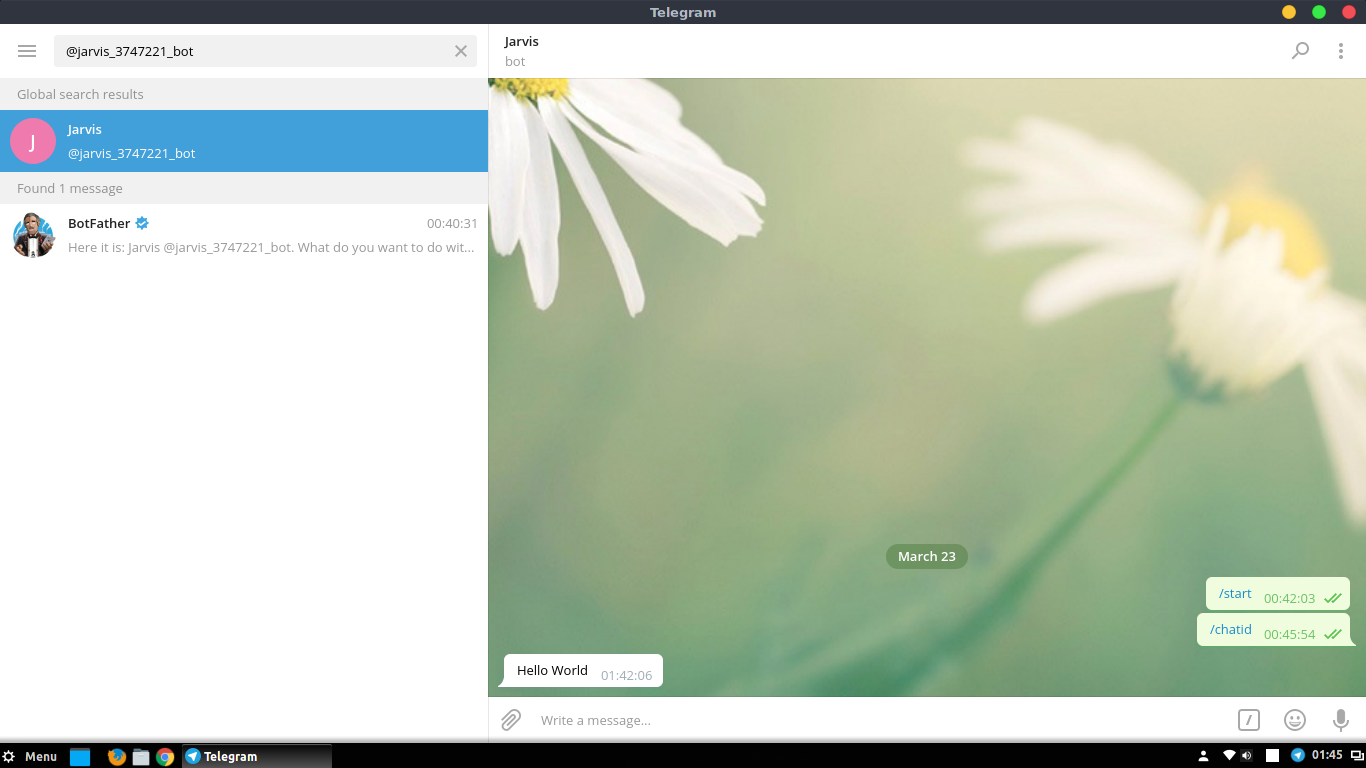Click user icon in system tray
Viewport: 1366px width, 768px height.
tap(1204, 756)
